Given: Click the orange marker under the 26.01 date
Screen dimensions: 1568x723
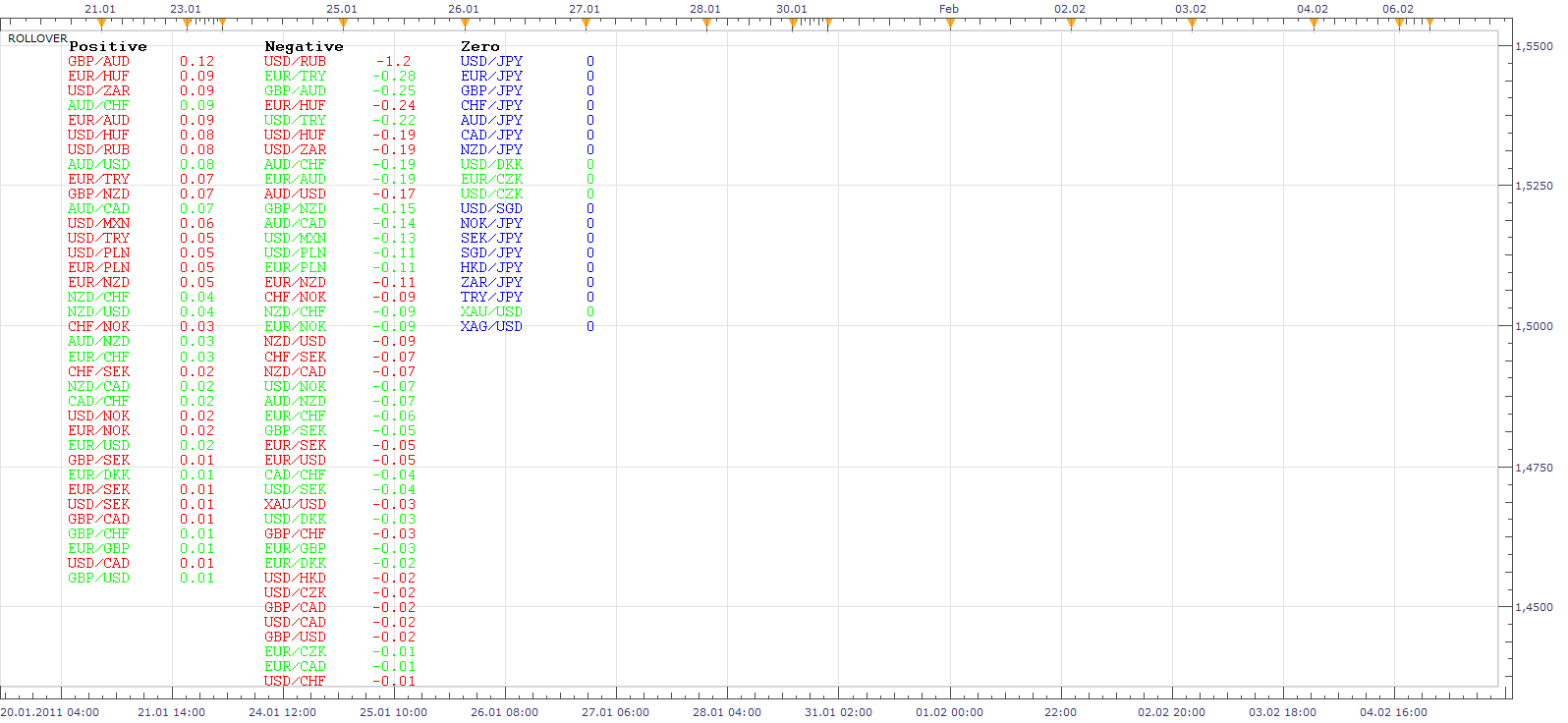Looking at the screenshot, I should click(465, 24).
